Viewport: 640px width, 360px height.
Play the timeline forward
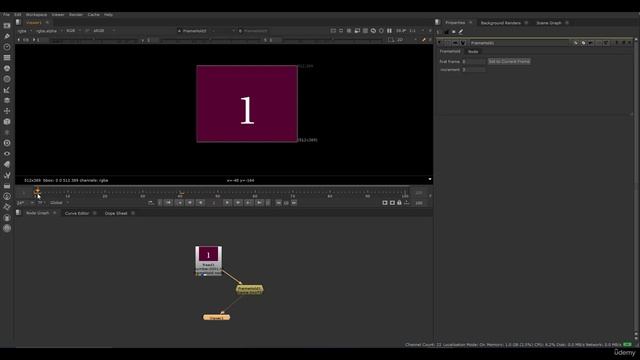click(227, 203)
